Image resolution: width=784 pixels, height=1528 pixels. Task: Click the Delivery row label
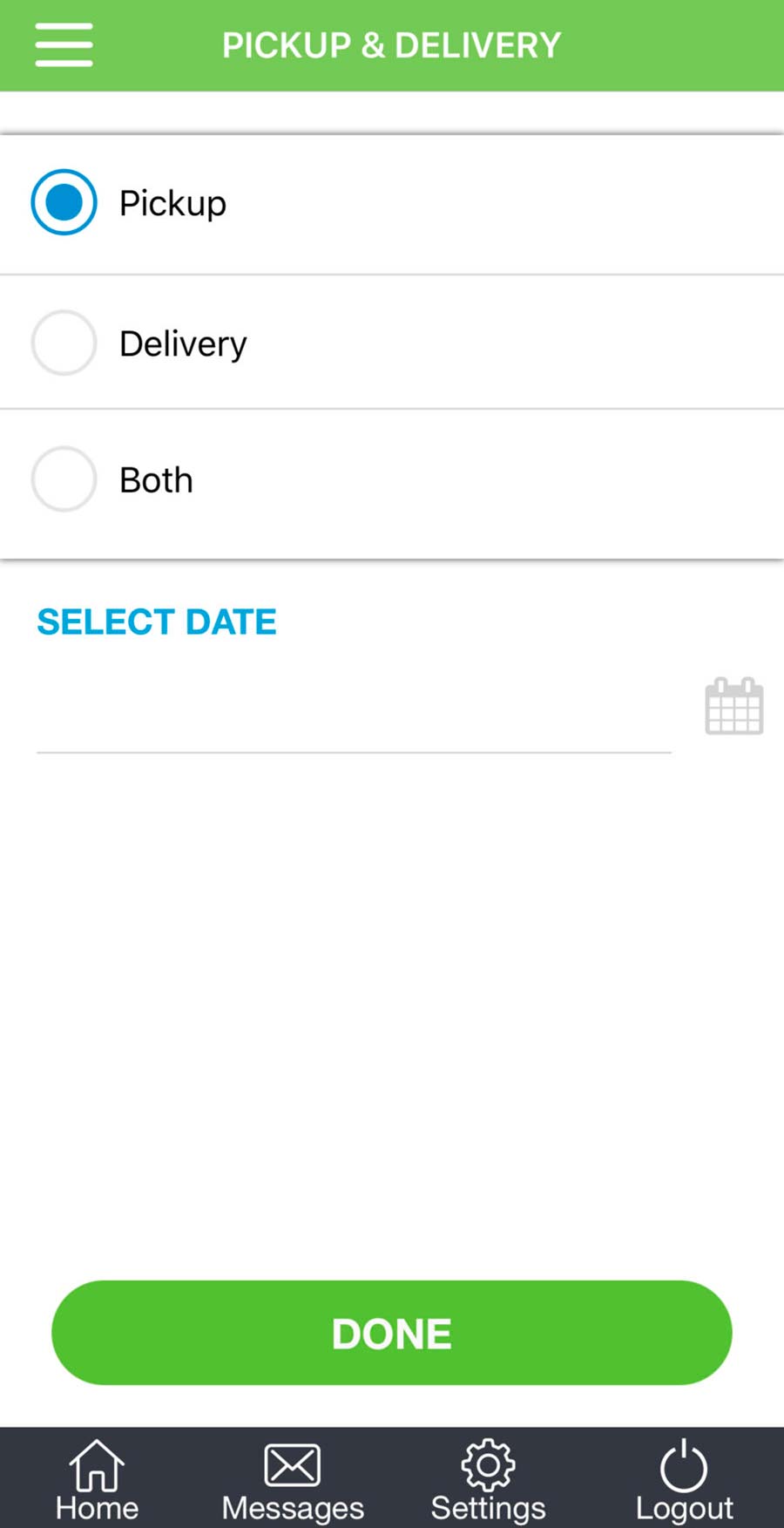182,343
